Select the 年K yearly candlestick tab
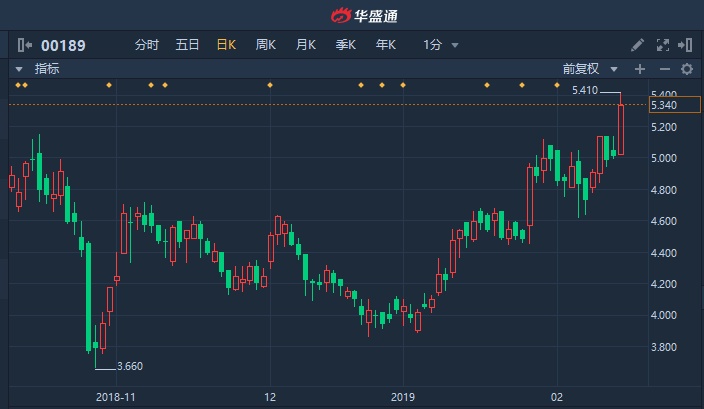 386,45
